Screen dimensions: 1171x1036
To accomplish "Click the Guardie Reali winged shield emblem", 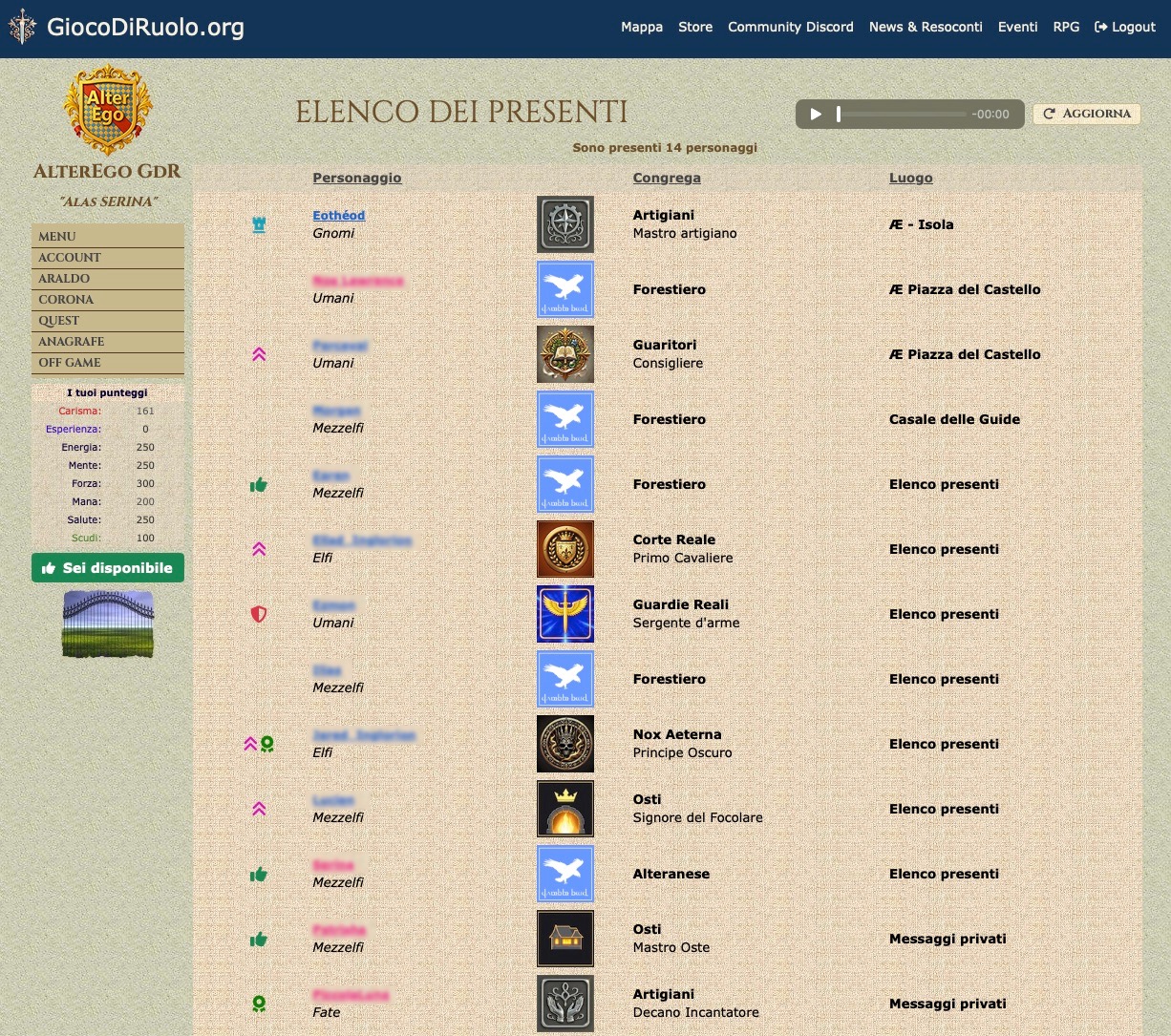I will (x=564, y=614).
